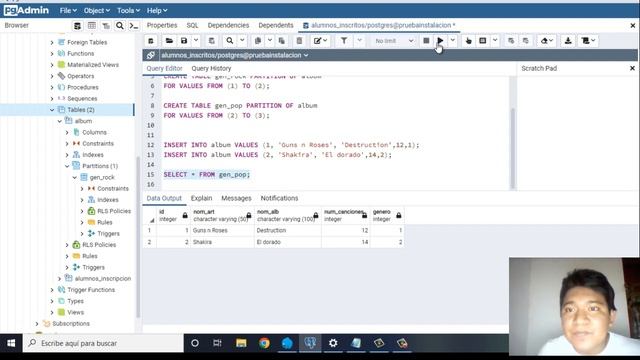Close the Scratch Pad panel
640x360 pixels.
point(632,68)
